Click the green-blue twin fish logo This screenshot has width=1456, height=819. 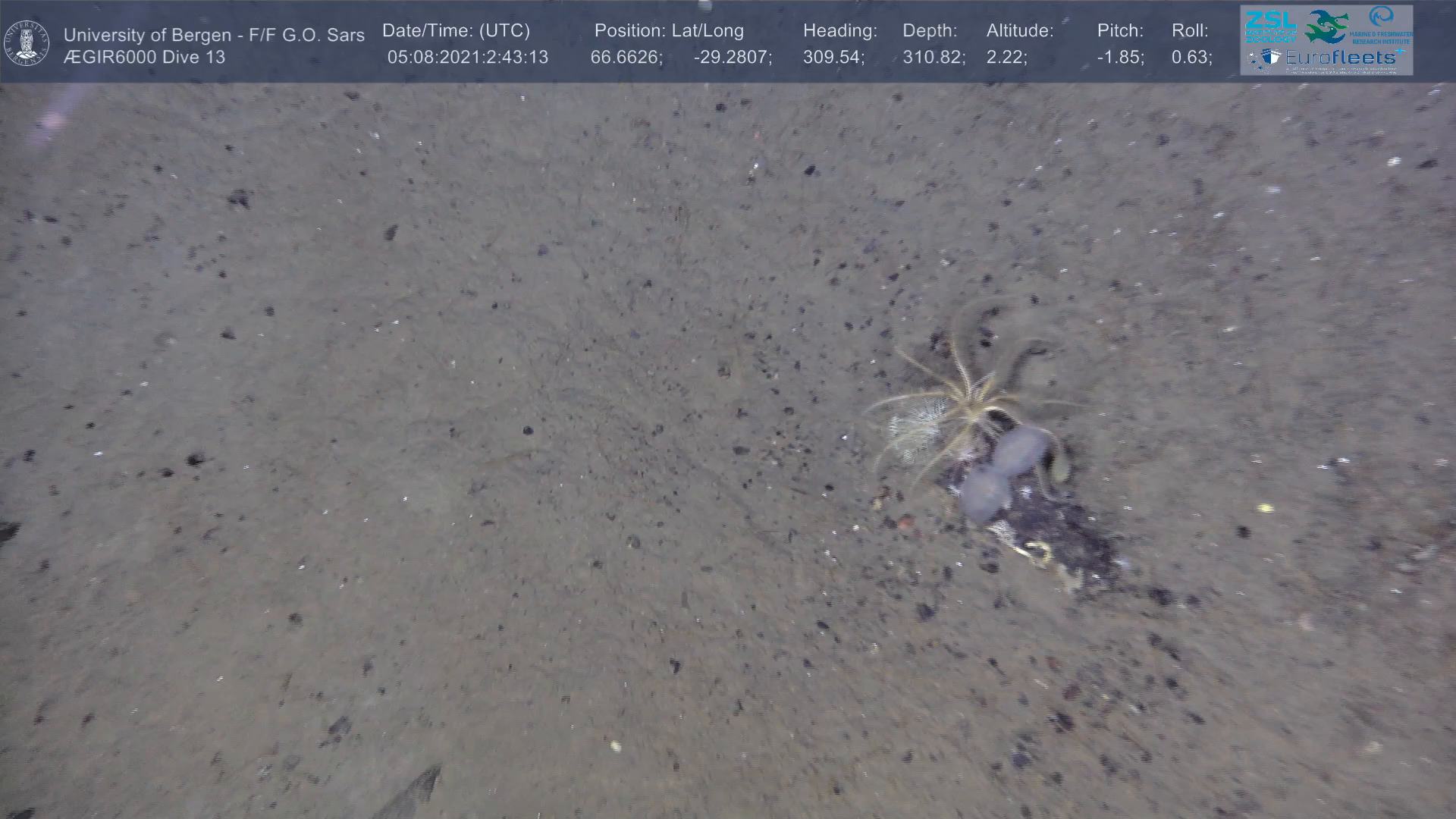1326,27
